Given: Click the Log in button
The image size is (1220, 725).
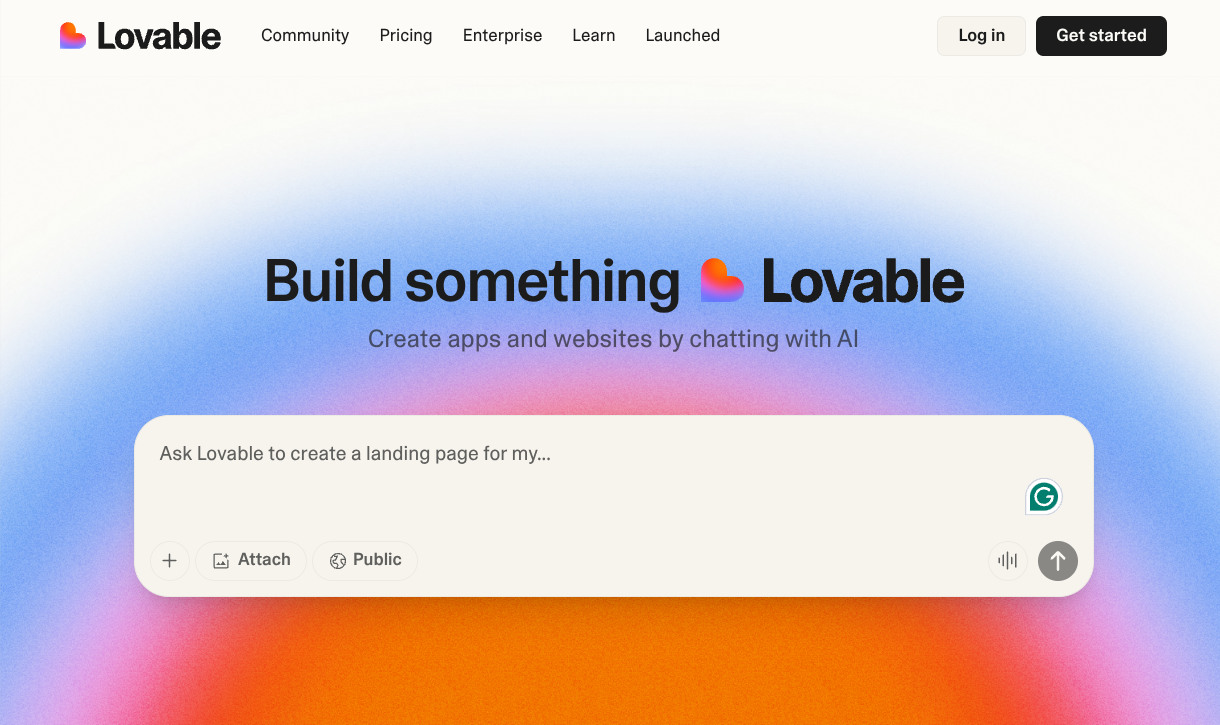Looking at the screenshot, I should (x=981, y=35).
